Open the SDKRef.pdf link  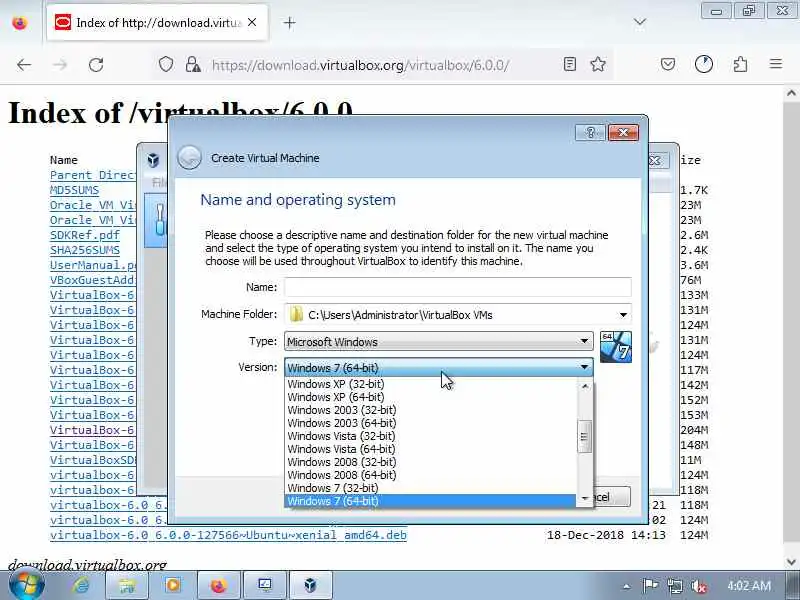point(85,235)
